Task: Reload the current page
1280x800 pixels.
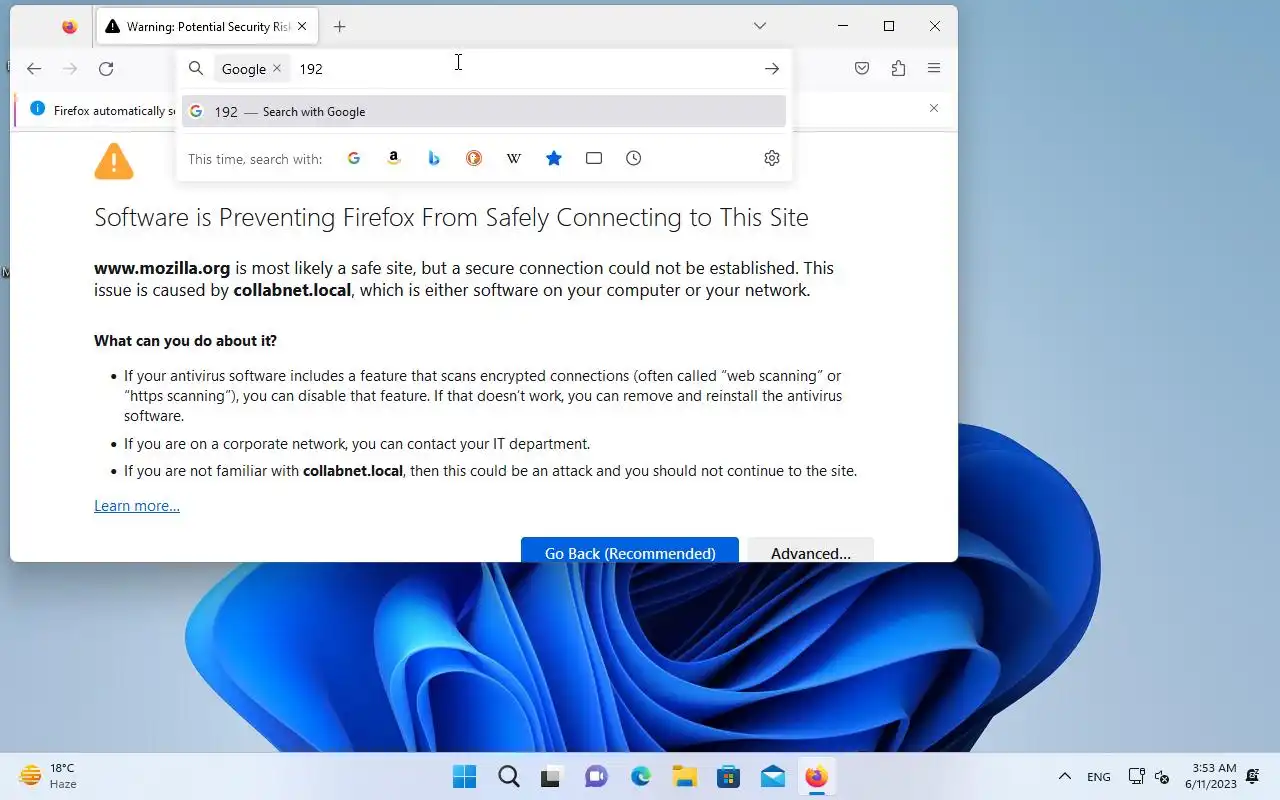Action: tap(106, 69)
